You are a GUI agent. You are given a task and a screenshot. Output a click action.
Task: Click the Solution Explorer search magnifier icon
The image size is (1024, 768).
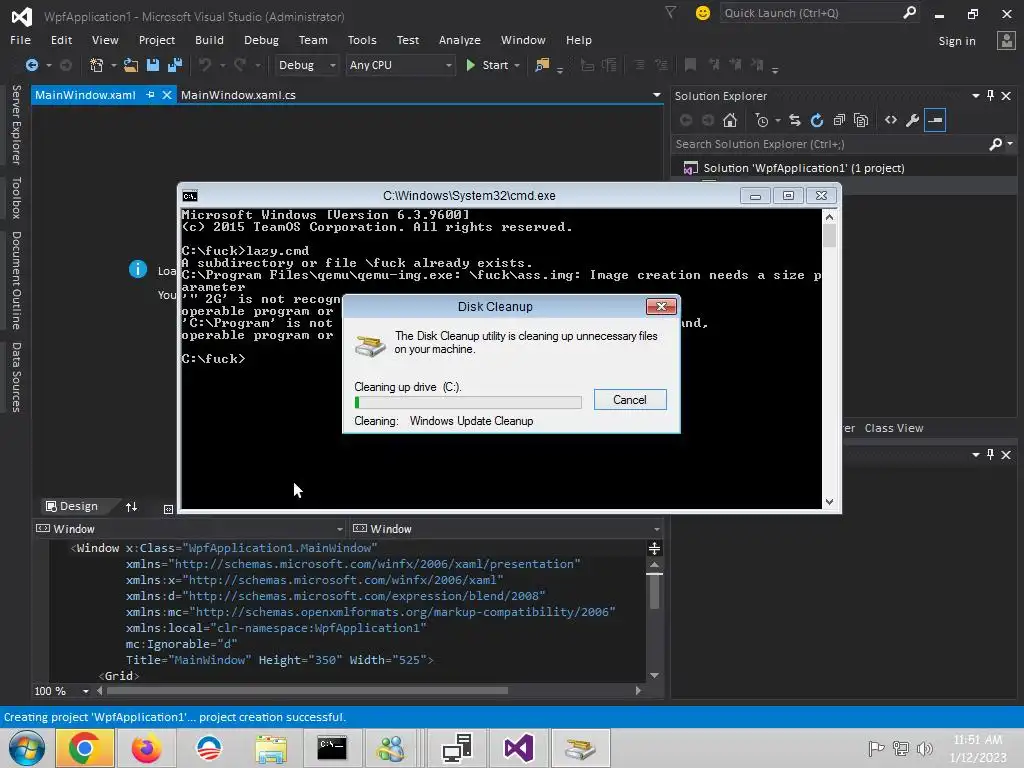[x=995, y=144]
